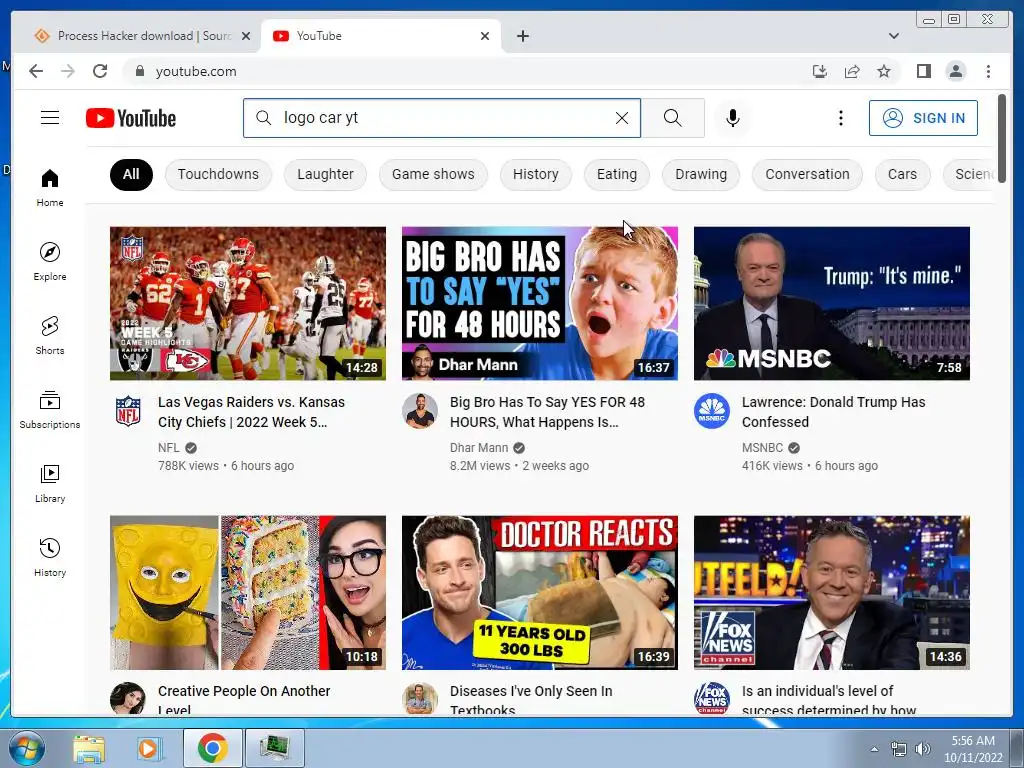Open YouTube settings three-dot menu

(840, 118)
